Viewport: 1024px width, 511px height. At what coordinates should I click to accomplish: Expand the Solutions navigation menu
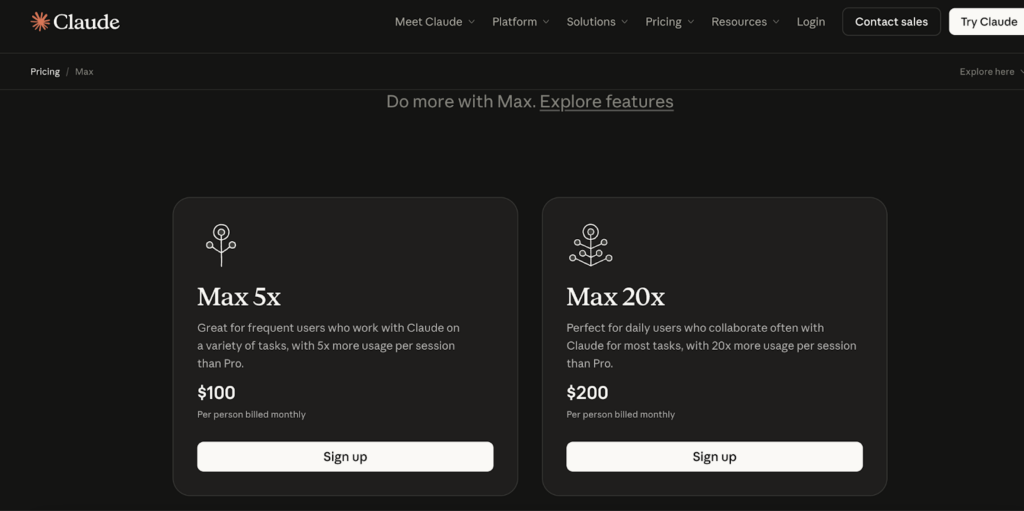click(x=597, y=22)
